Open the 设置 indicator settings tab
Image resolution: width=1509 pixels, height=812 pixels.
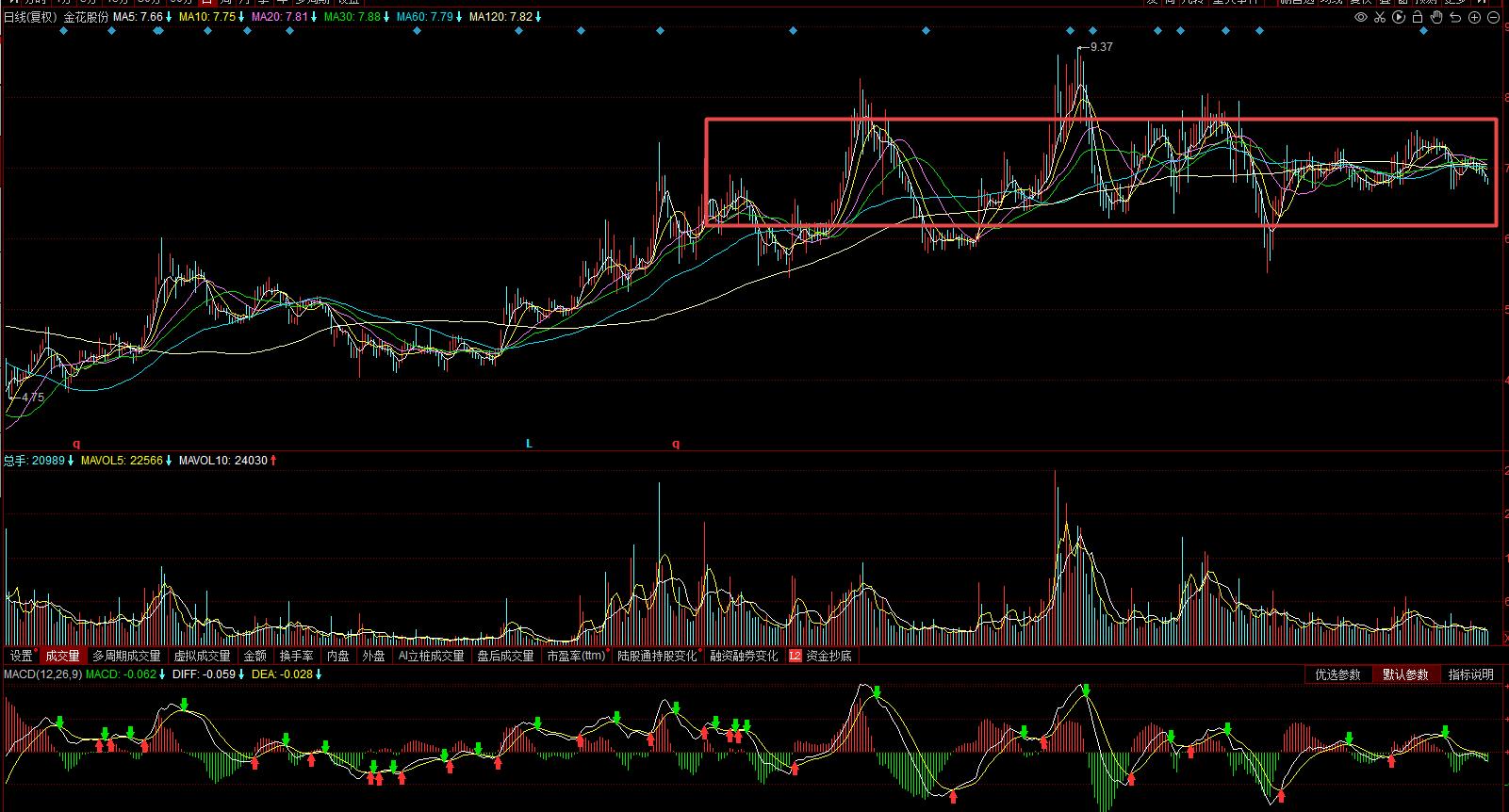[x=21, y=656]
